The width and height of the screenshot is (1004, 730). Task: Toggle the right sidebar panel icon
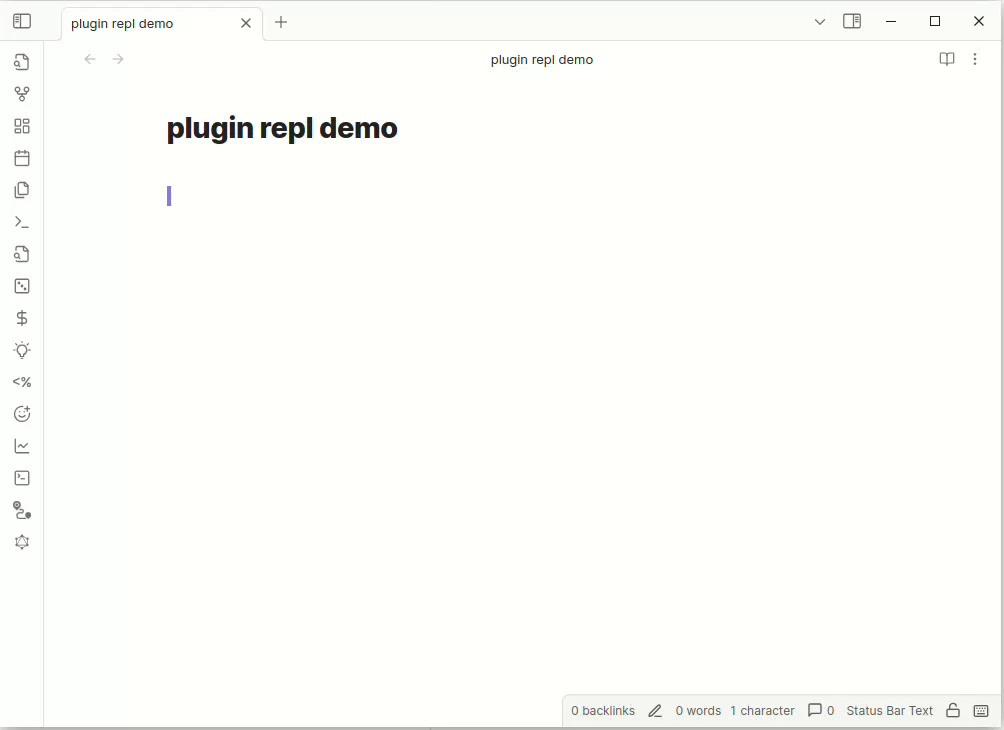click(852, 21)
